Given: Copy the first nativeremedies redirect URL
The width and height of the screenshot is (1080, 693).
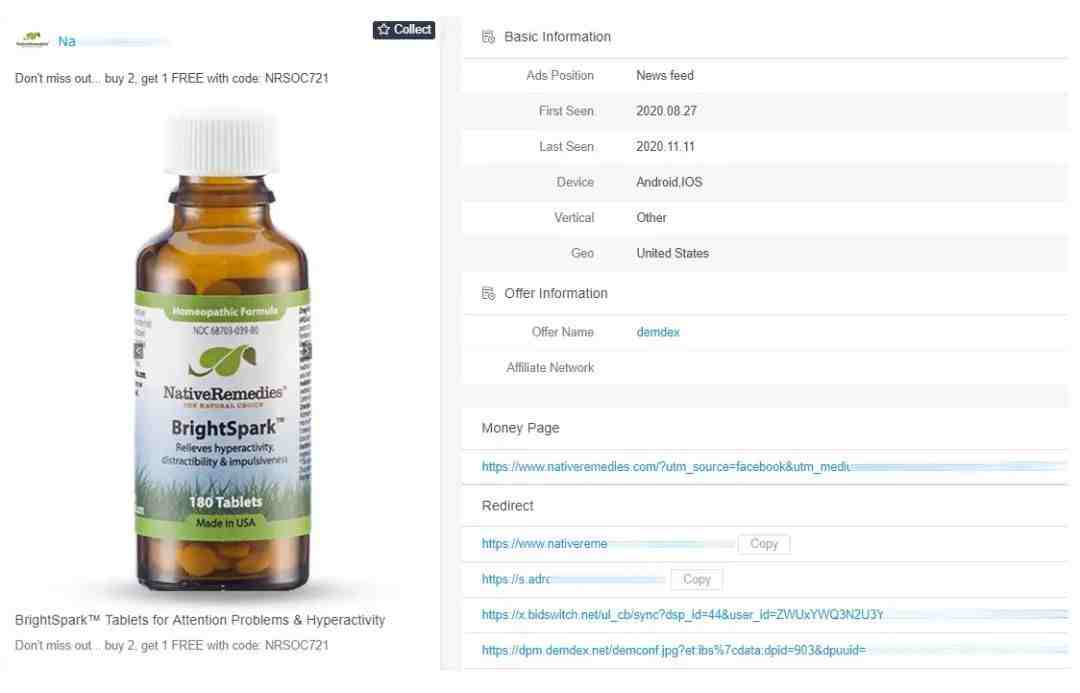Looking at the screenshot, I should pos(764,544).
